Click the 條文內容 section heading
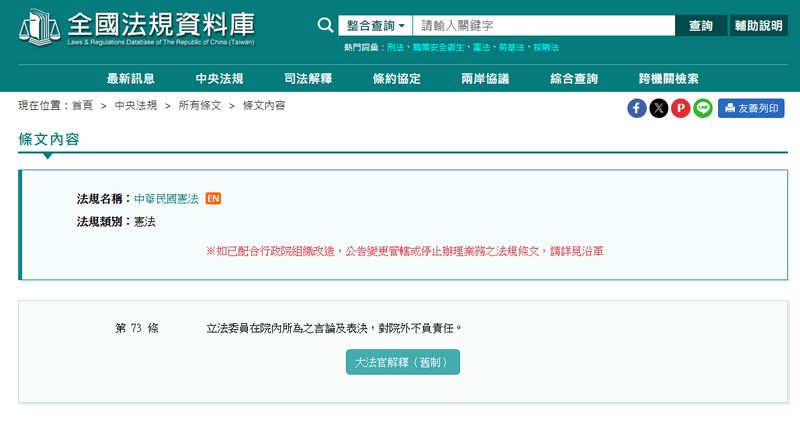Image resolution: width=800 pixels, height=429 pixels. coord(48,139)
